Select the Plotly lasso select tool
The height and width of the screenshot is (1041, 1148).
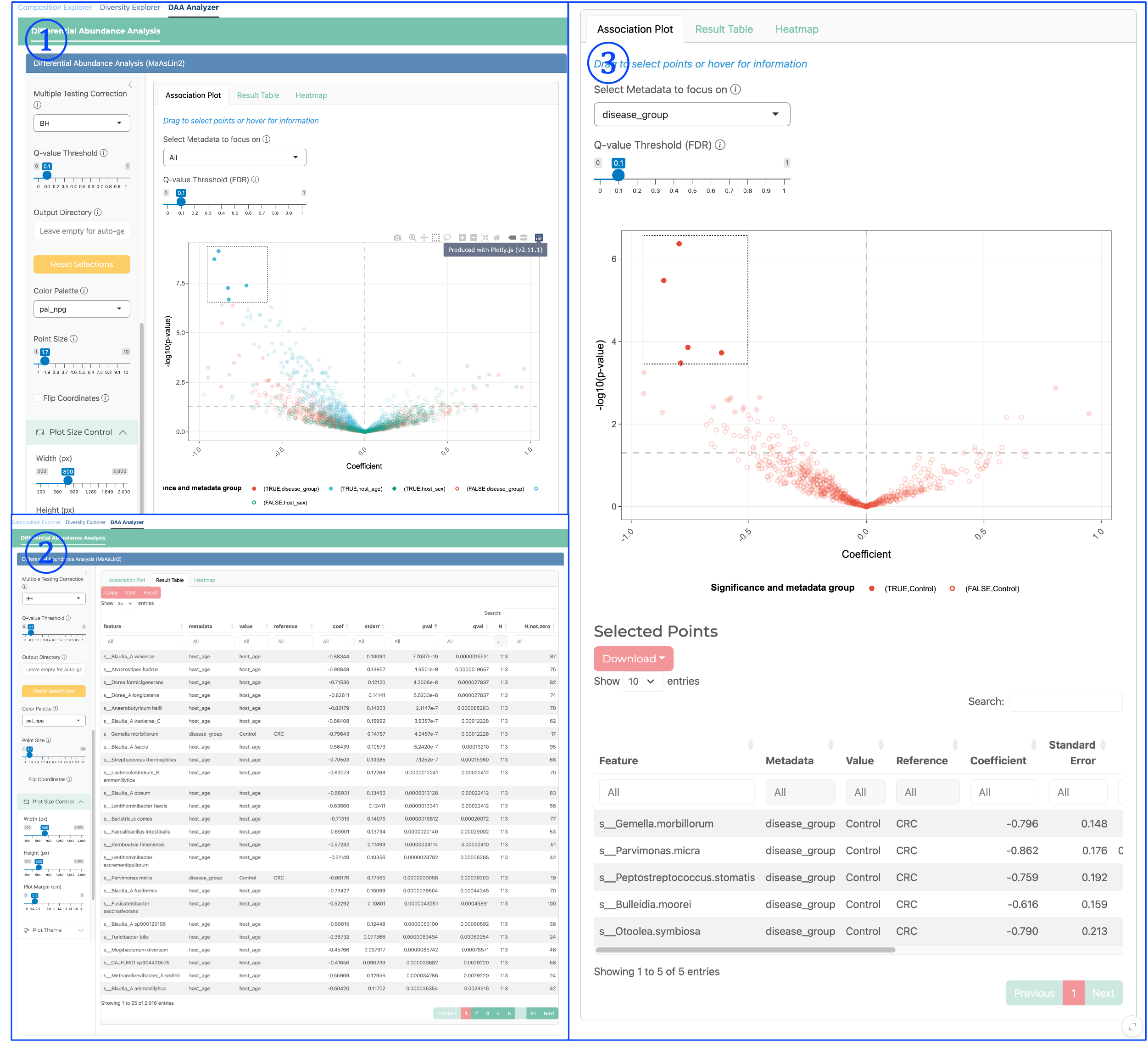coord(447,238)
